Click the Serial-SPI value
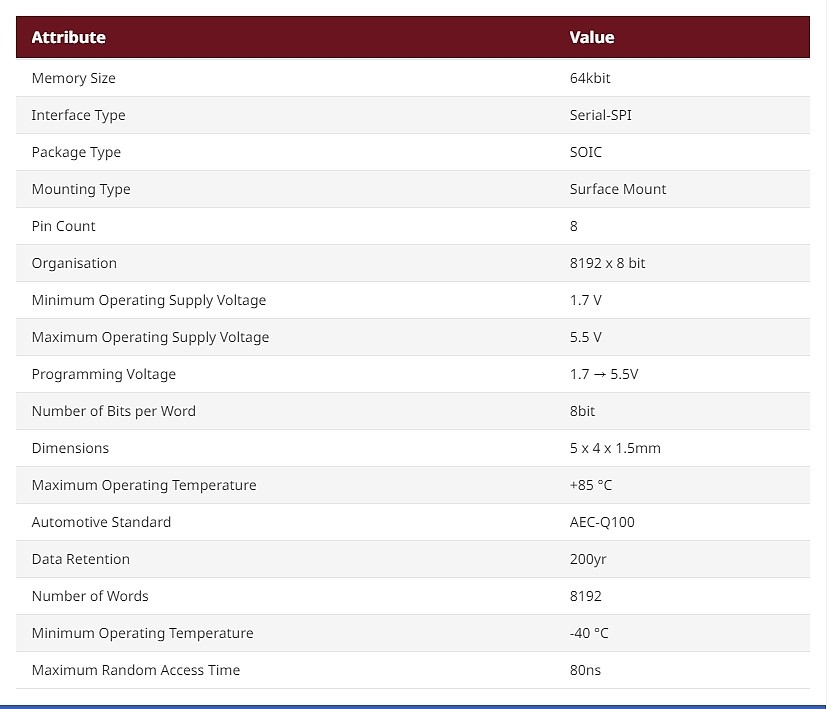827x709 pixels. click(600, 115)
